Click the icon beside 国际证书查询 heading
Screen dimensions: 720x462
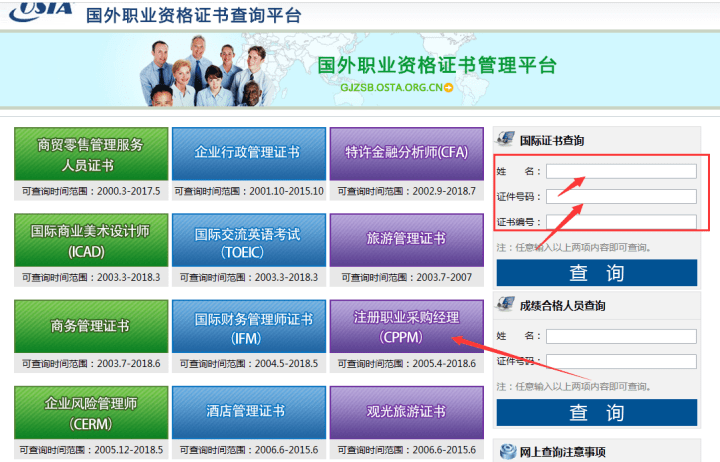506,138
